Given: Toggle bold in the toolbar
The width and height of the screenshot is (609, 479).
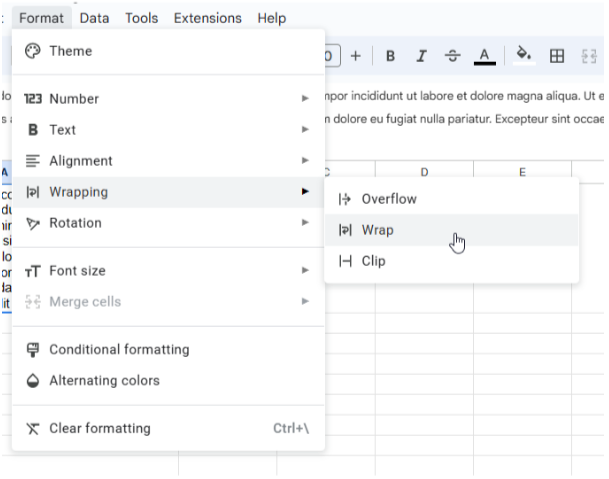Looking at the screenshot, I should coord(390,56).
